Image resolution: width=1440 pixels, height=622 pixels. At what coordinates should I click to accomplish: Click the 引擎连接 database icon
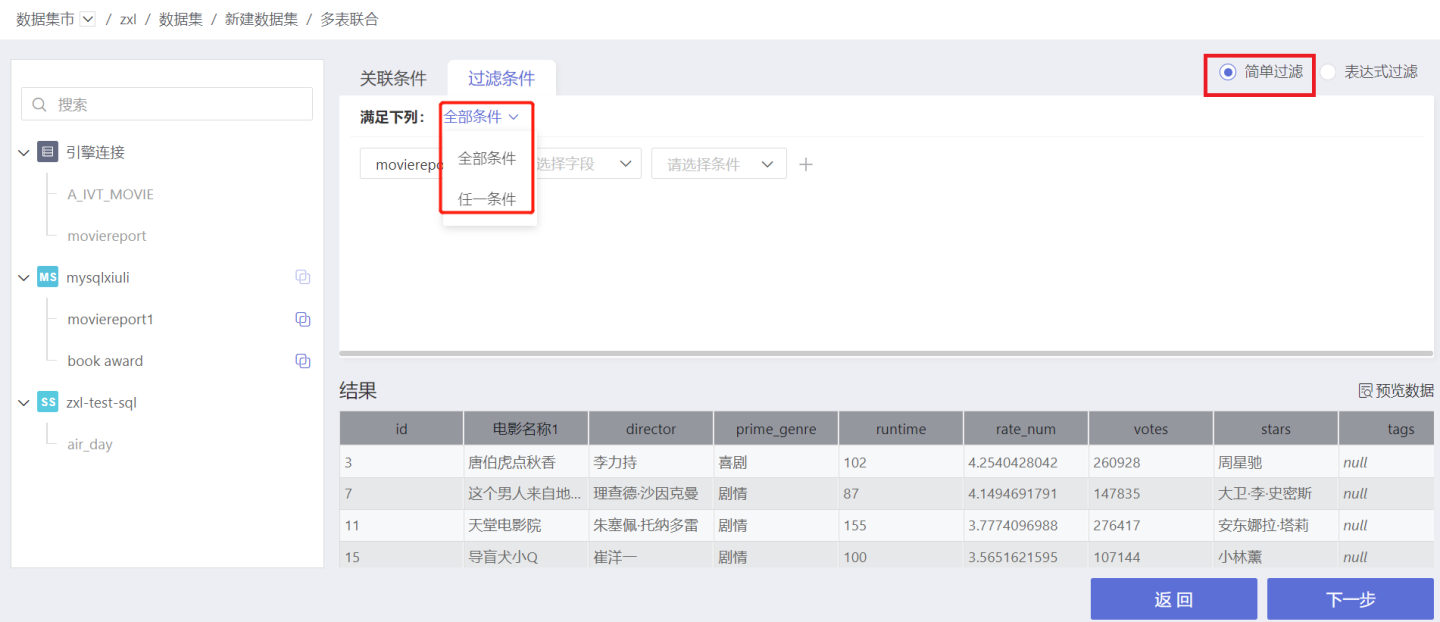coord(47,152)
